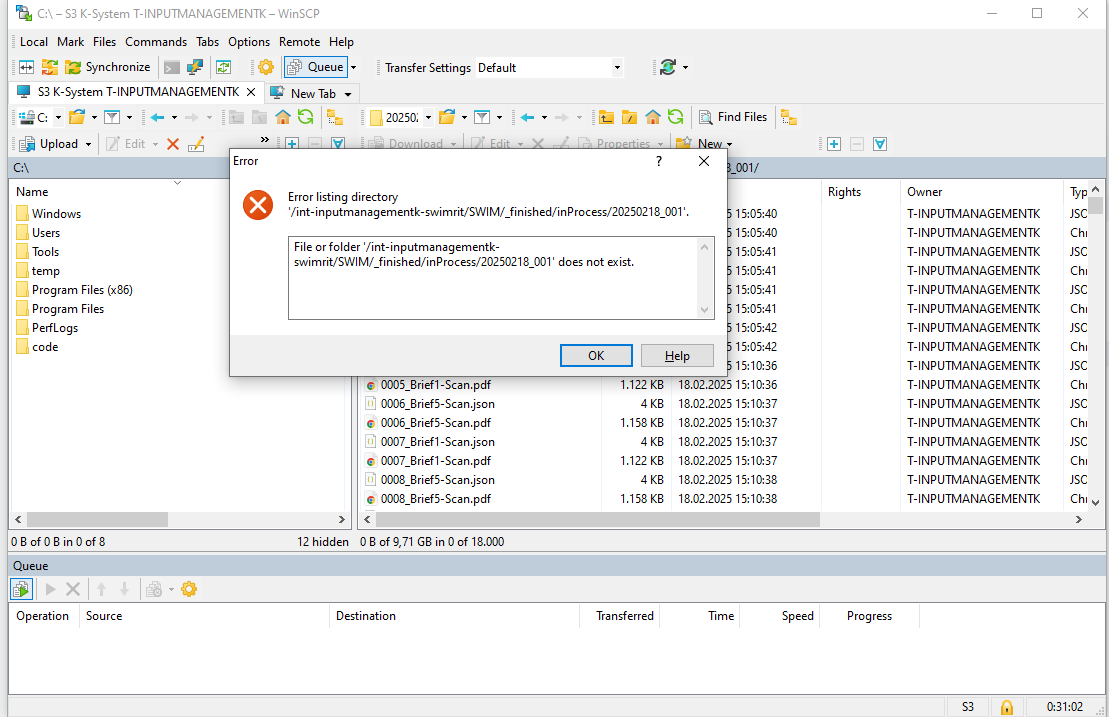
Task: Click Help in the Error dialog
Action: [677, 355]
